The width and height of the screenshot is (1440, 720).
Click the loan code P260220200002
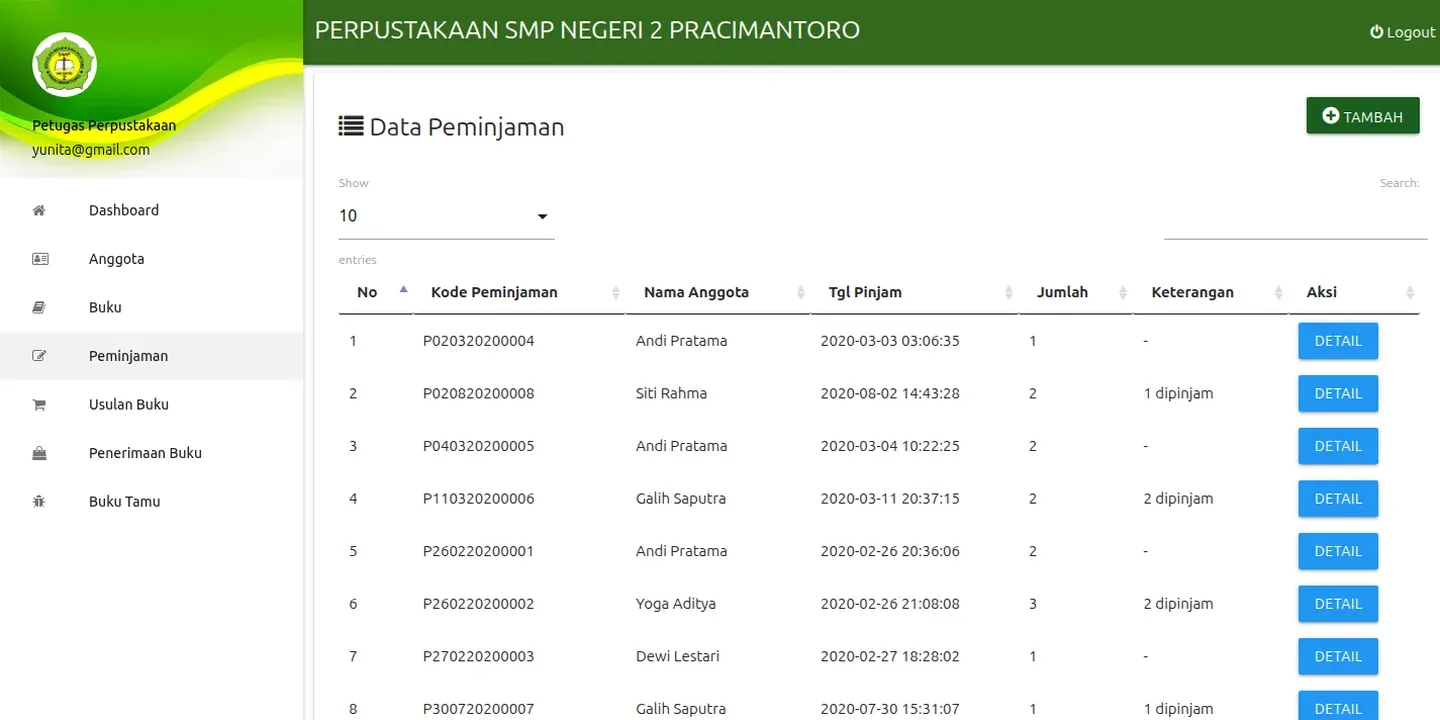click(x=478, y=604)
